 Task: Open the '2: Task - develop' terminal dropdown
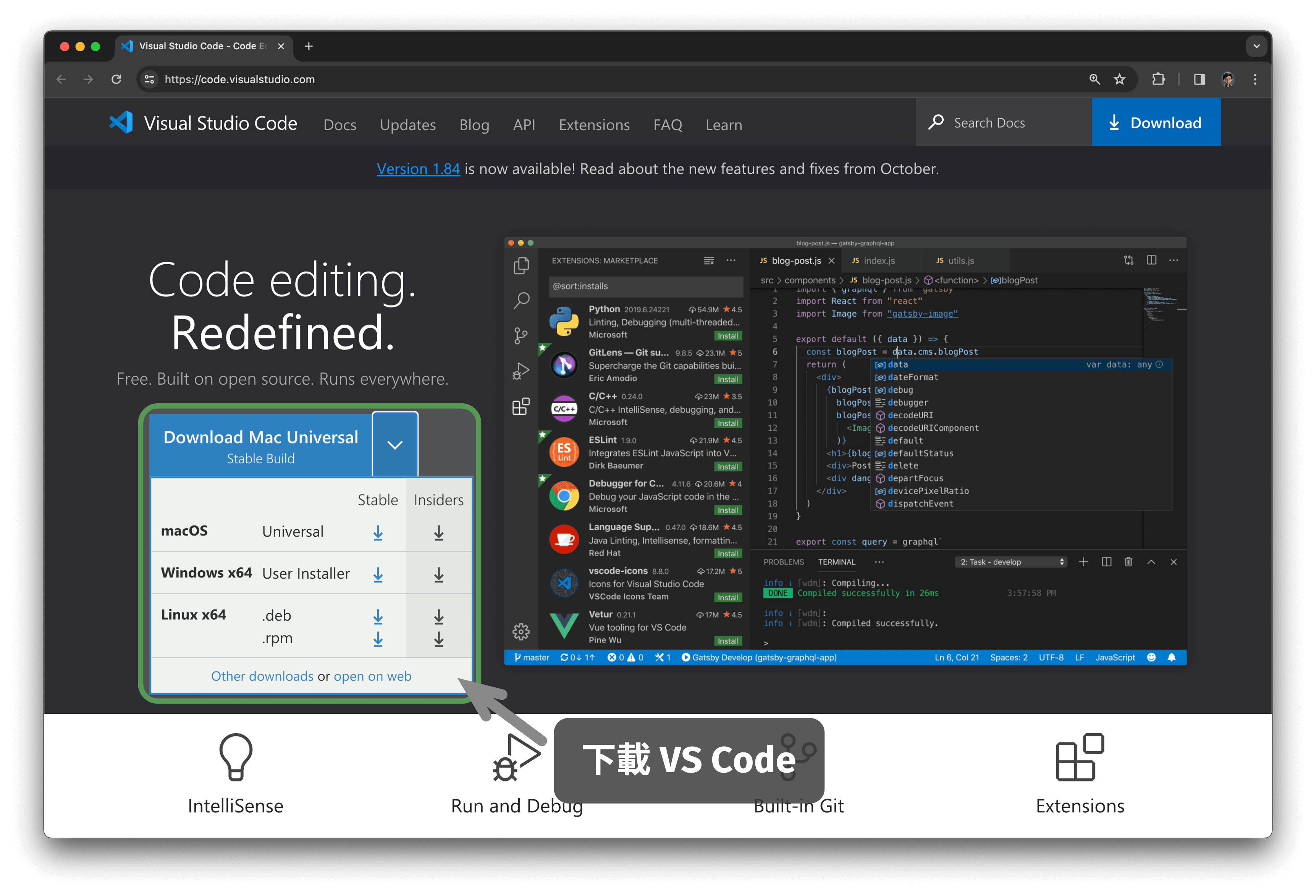coord(1011,562)
